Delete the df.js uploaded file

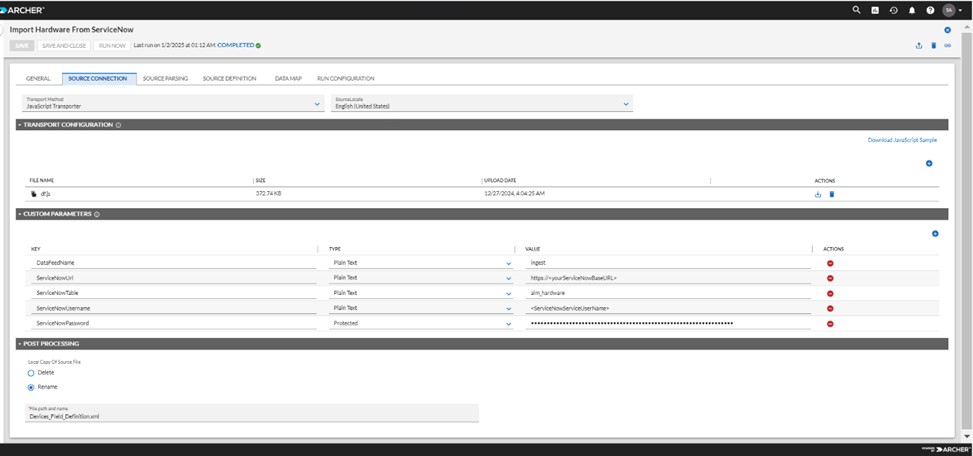[832, 194]
